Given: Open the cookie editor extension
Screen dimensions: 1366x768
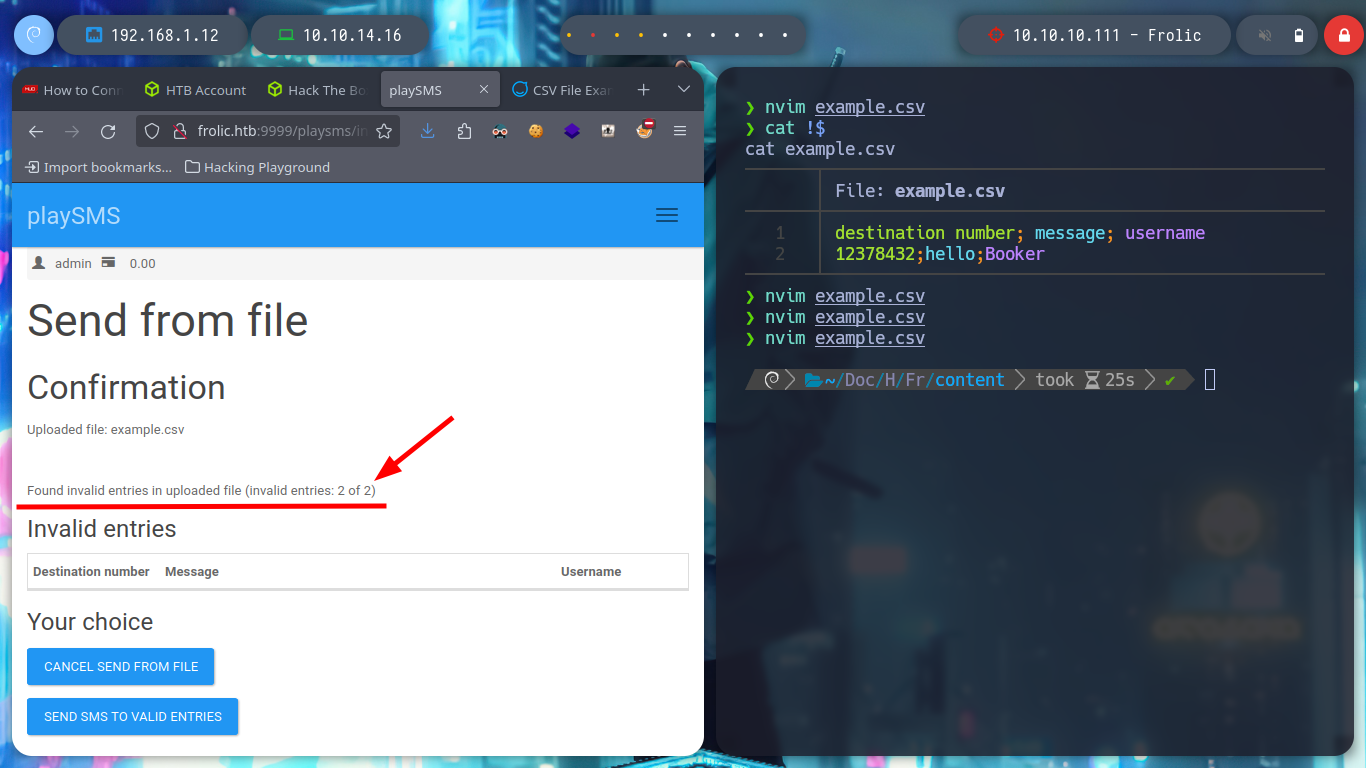Looking at the screenshot, I should [x=536, y=131].
